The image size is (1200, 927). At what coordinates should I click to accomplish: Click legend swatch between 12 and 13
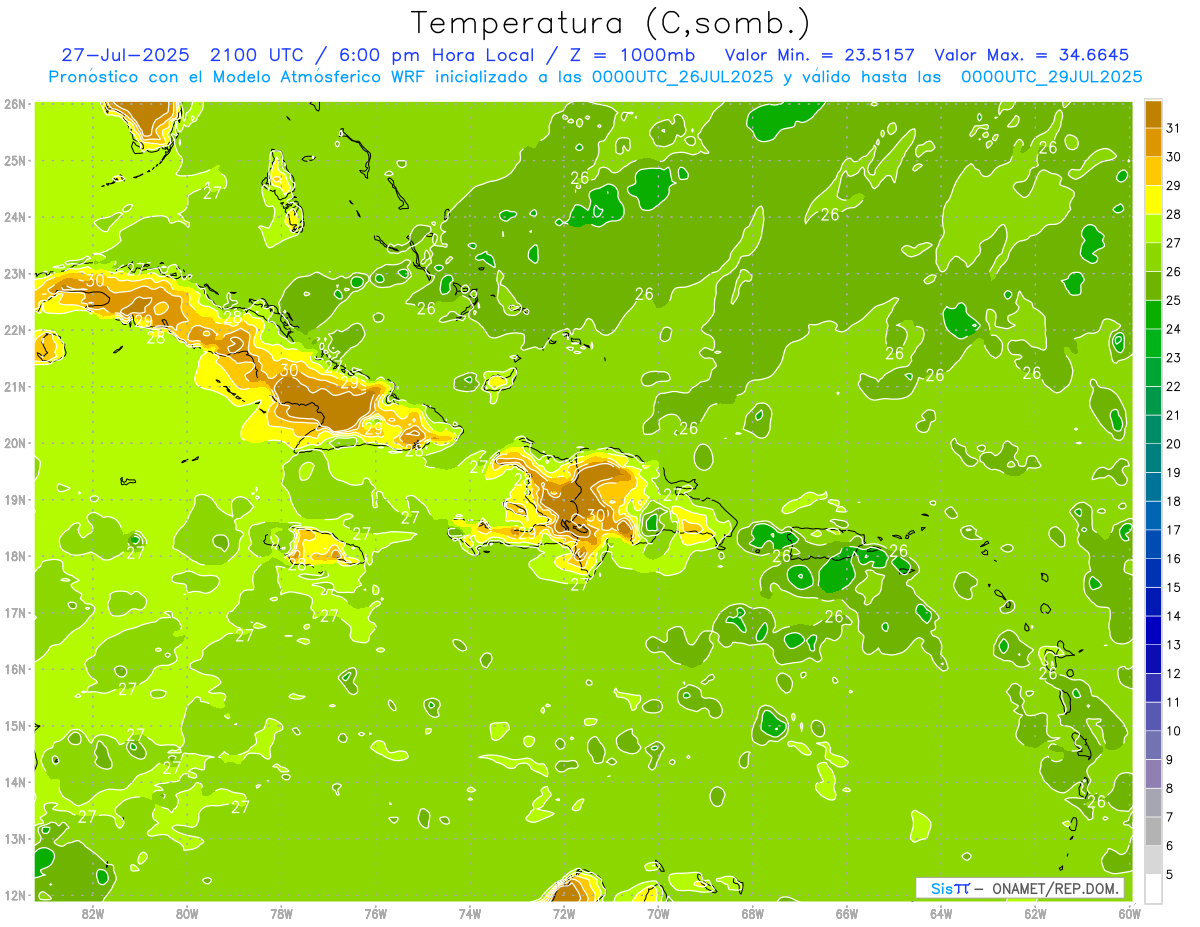tap(1153, 659)
